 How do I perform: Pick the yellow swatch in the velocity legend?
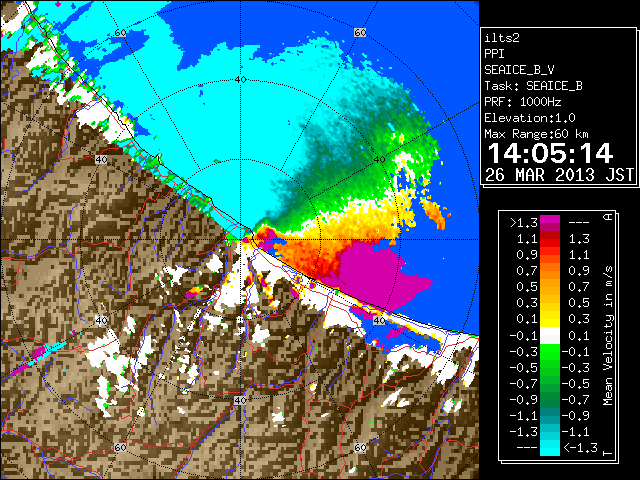click(x=550, y=319)
